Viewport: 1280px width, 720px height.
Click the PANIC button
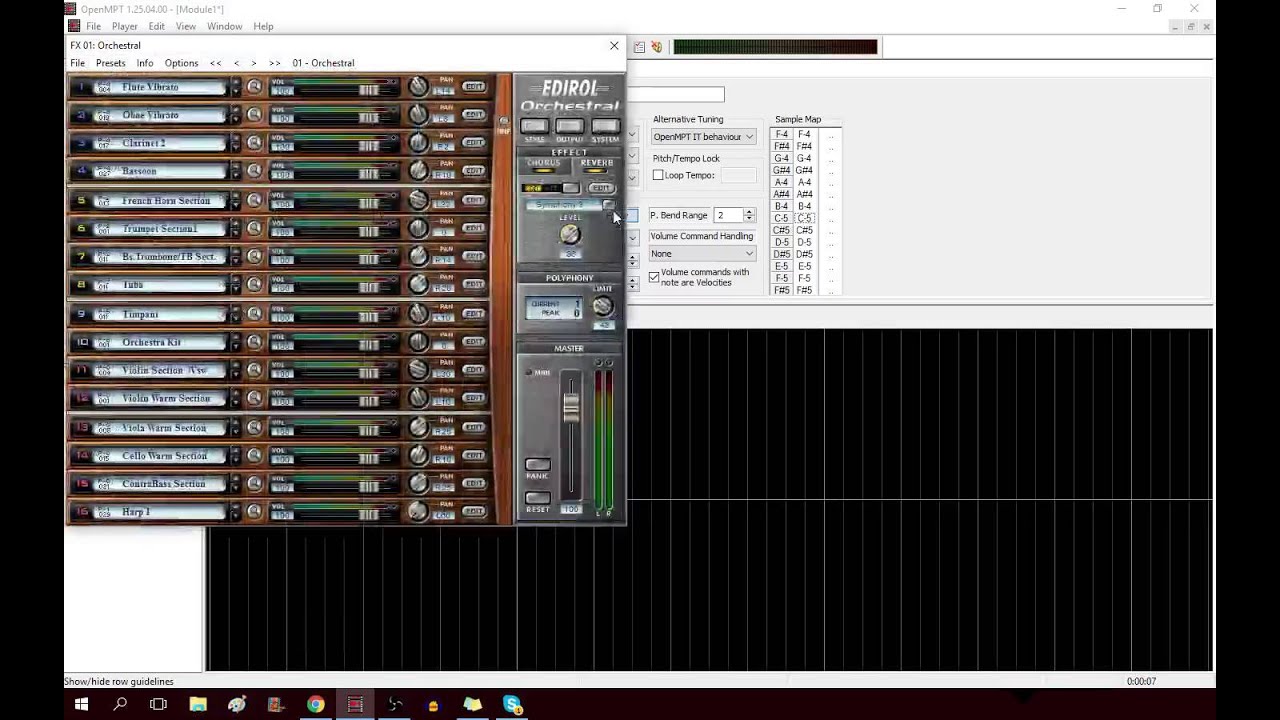(x=538, y=465)
